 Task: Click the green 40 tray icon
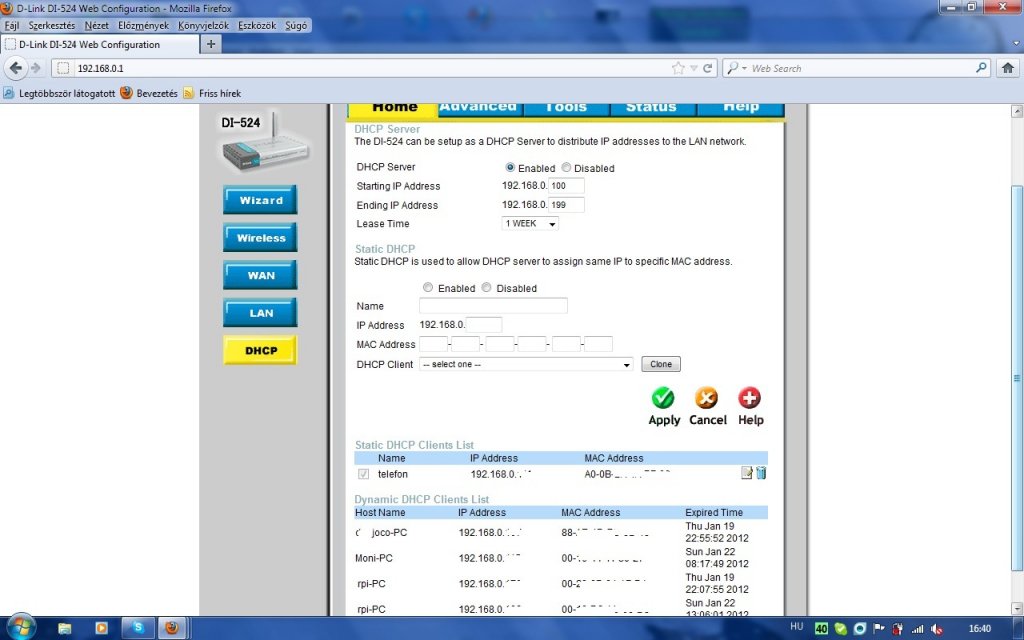point(821,629)
